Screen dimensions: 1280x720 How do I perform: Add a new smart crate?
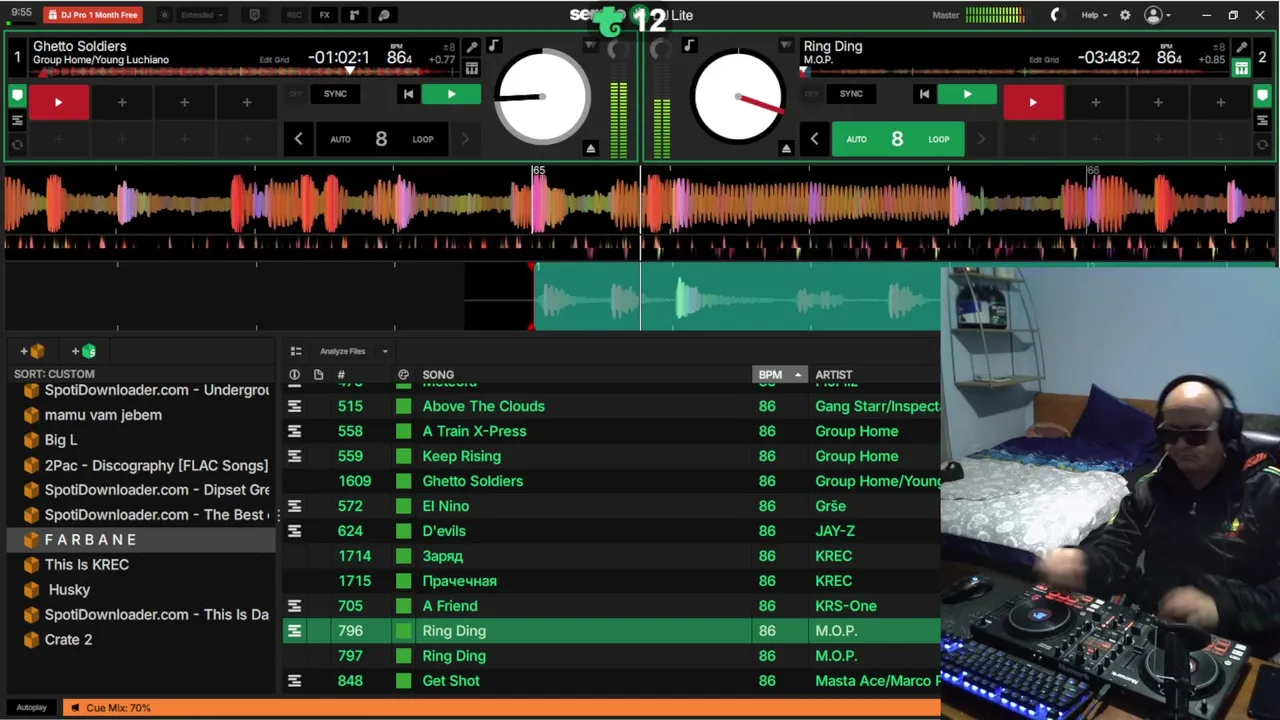coord(84,351)
